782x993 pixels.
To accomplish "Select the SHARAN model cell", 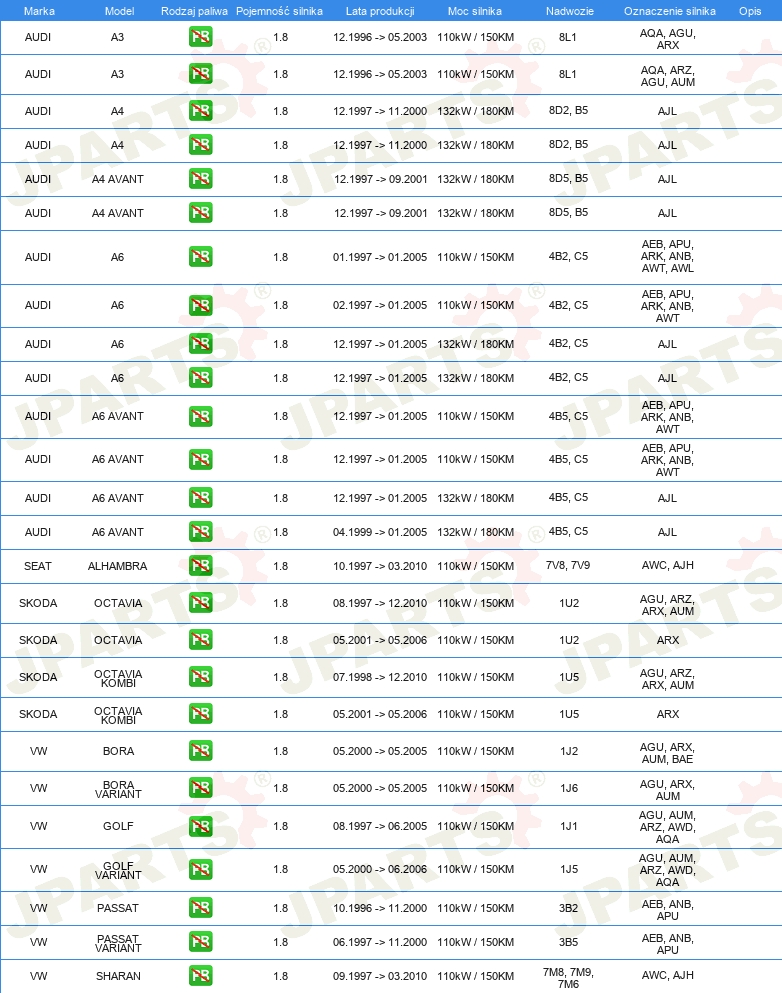I will click(118, 977).
